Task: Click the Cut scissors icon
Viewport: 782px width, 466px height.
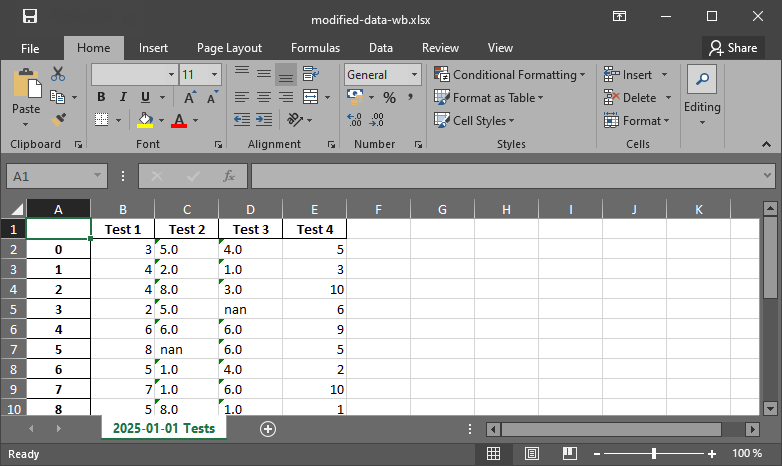Action: [58, 74]
